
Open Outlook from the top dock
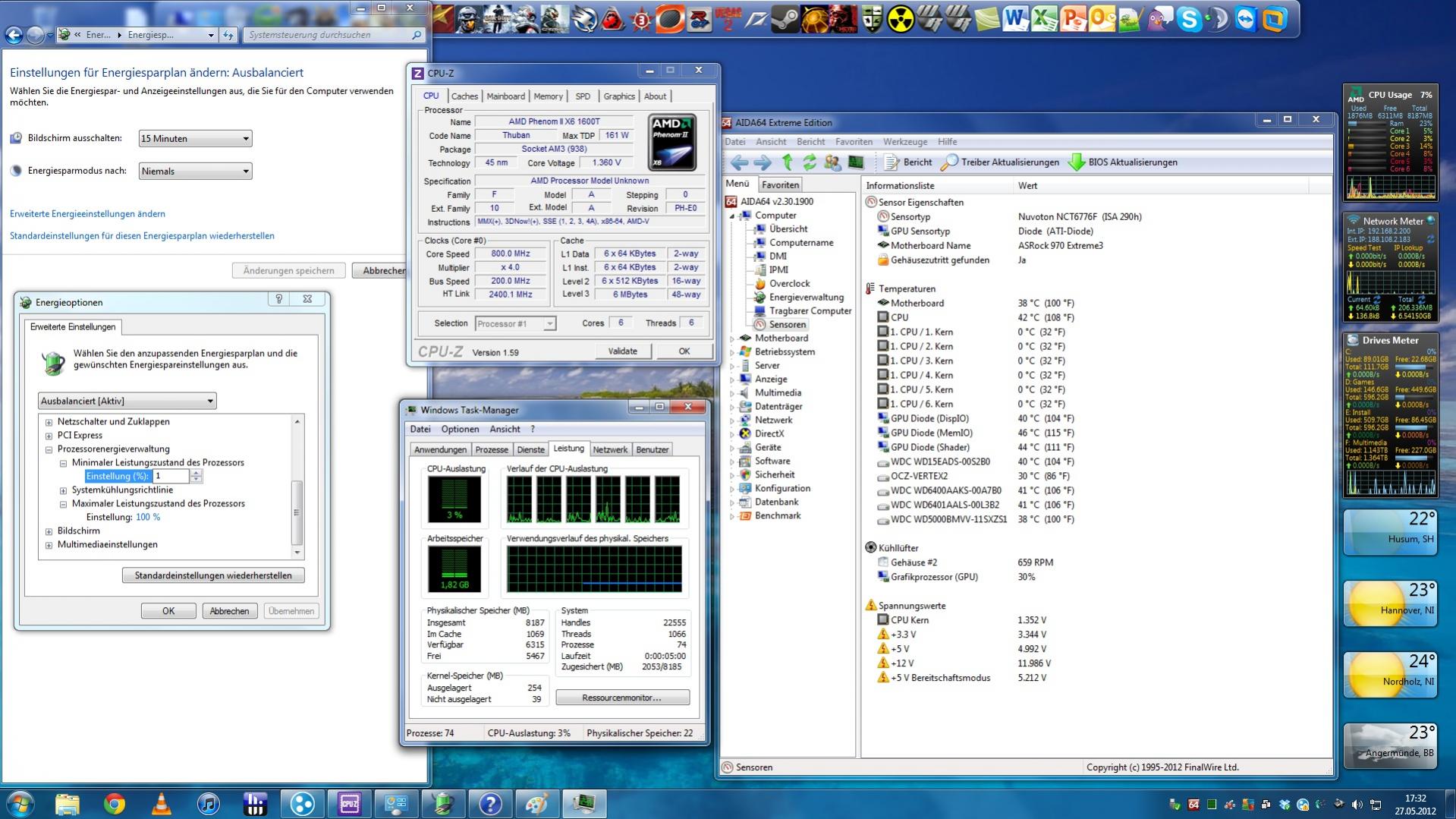click(x=1102, y=19)
